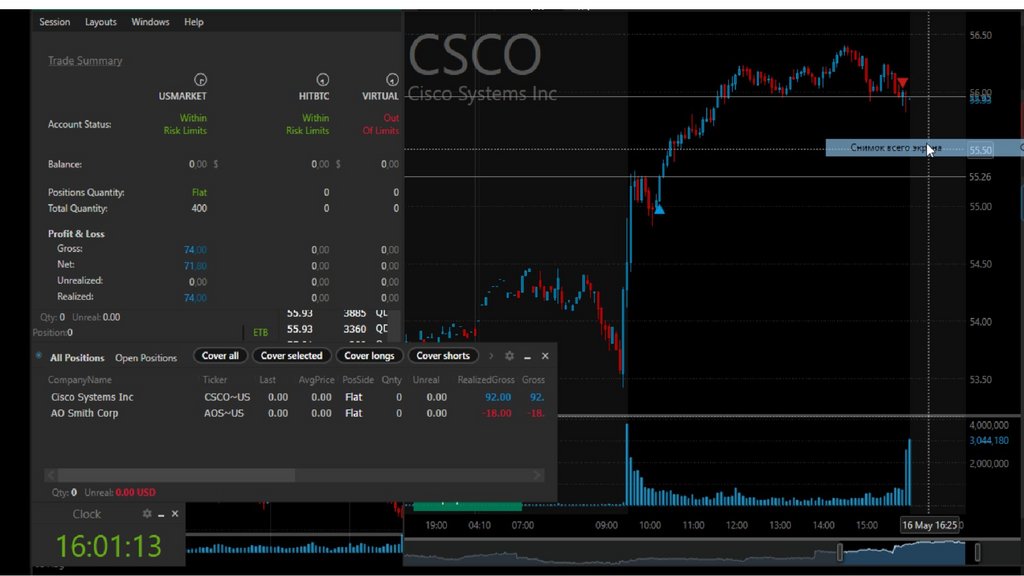Close the Clock panel
Image resolution: width=1024 pixels, height=576 pixels.
175,514
